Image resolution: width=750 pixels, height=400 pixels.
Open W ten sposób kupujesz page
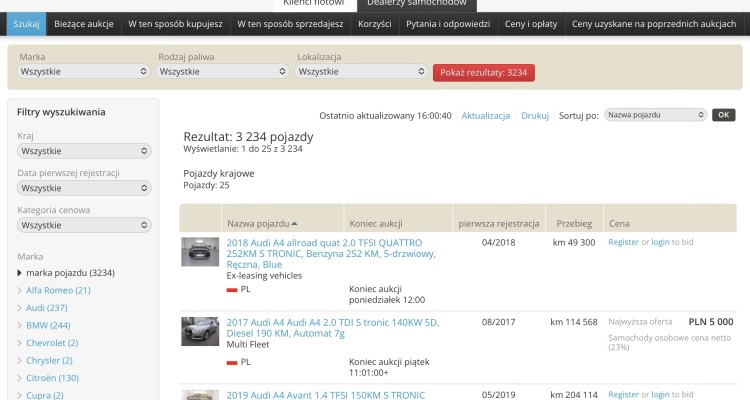[x=175, y=24]
